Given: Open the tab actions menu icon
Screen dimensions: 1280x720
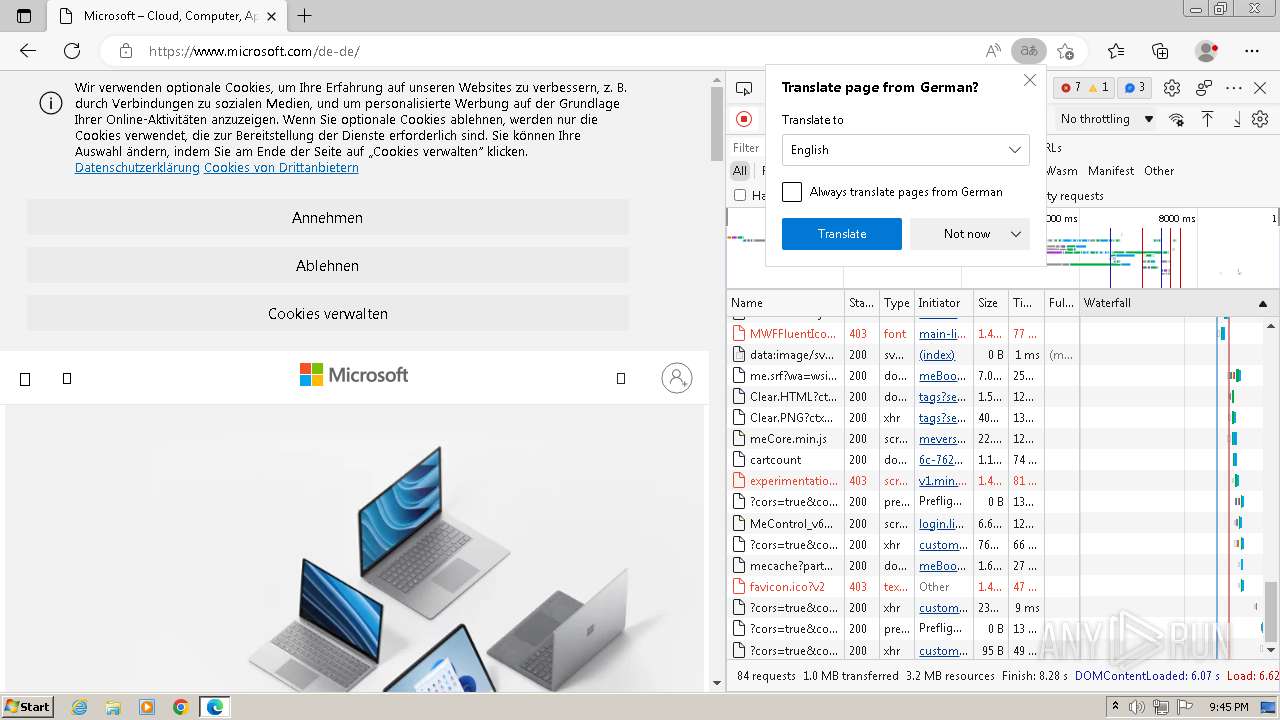Looking at the screenshot, I should coord(24,16).
